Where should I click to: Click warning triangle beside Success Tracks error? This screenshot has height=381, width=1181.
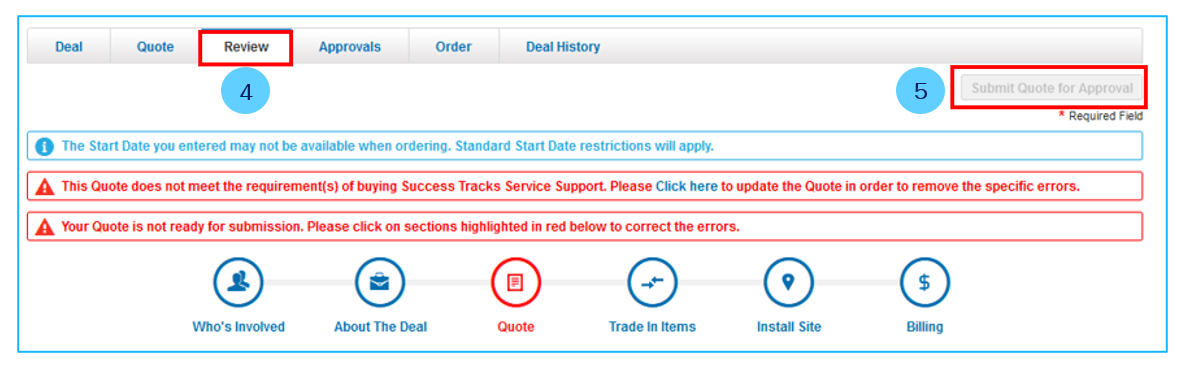coord(45,186)
